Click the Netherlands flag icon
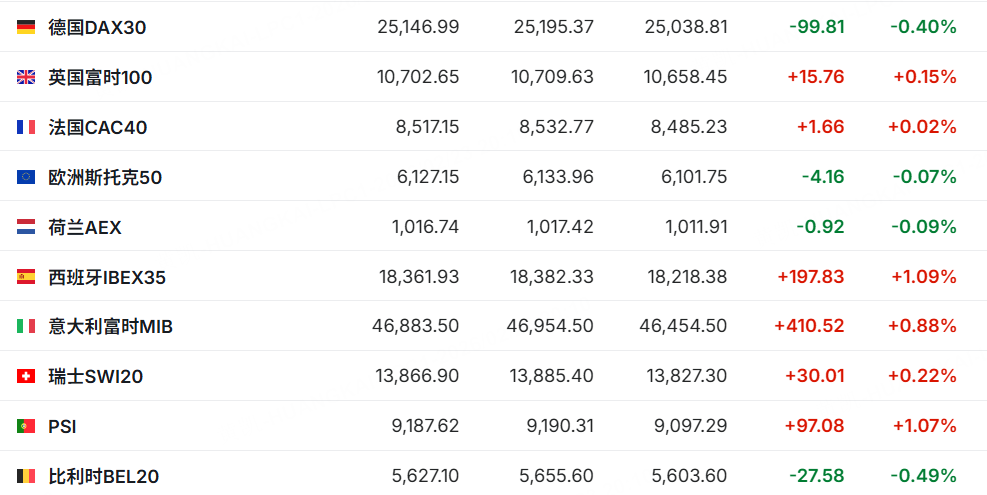The height and width of the screenshot is (495, 987). tap(26, 227)
